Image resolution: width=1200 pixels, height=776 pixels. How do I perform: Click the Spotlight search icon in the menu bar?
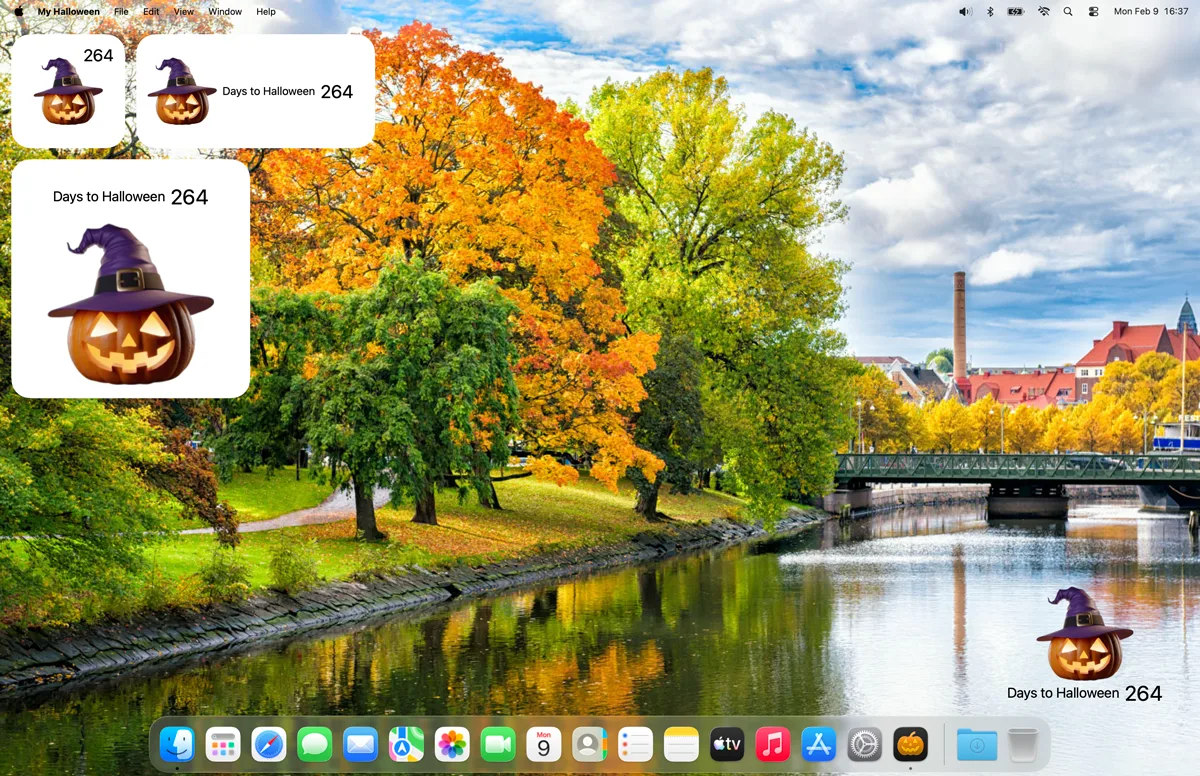pos(1066,11)
